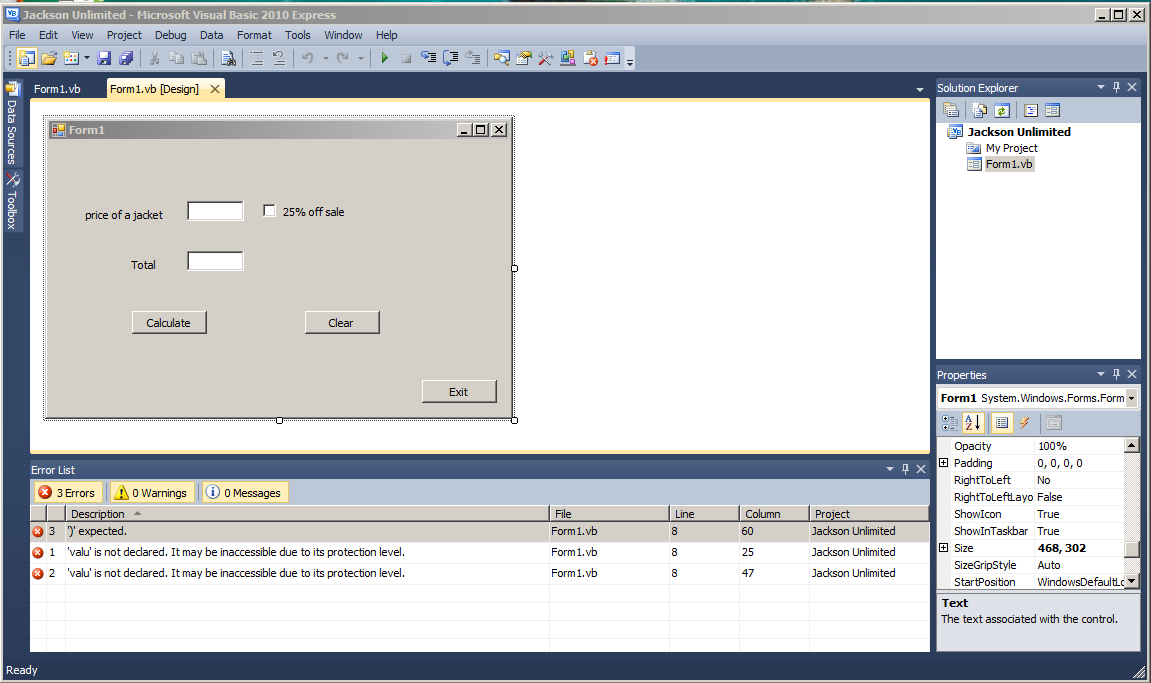
Task: Switch to the Form1.vb code tab
Action: pyautogui.click(x=57, y=89)
